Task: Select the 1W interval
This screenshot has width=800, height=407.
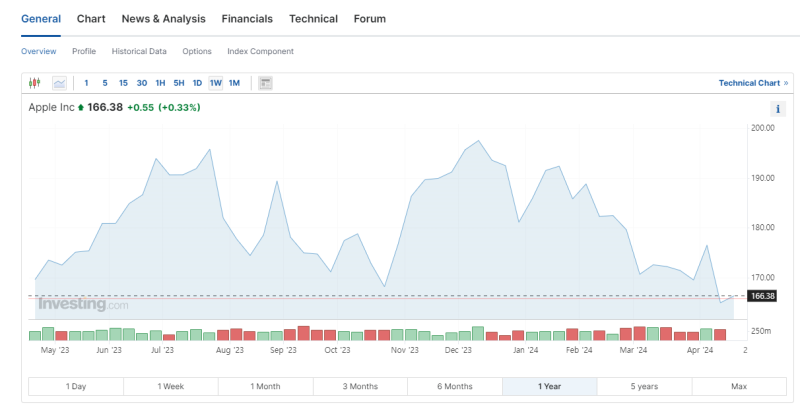Action: tap(216, 83)
